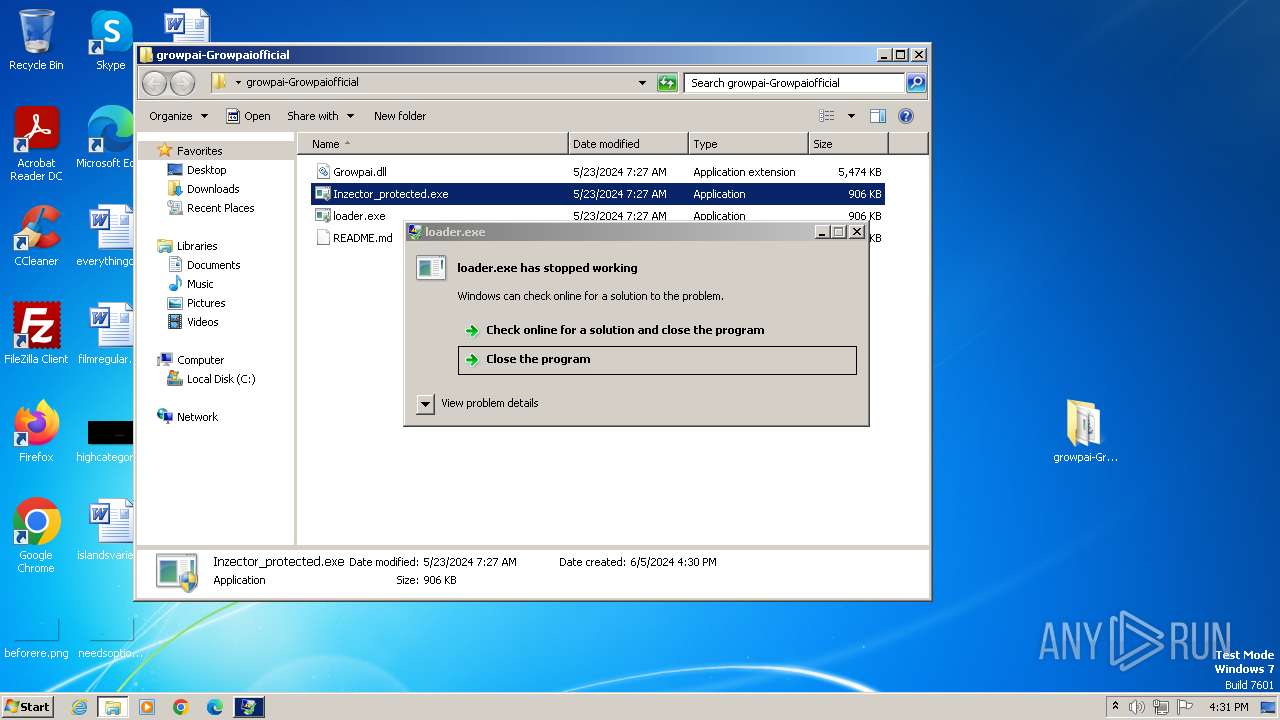Click Windows Media Player taskbar icon
This screenshot has height=720, width=1280.
[147, 707]
